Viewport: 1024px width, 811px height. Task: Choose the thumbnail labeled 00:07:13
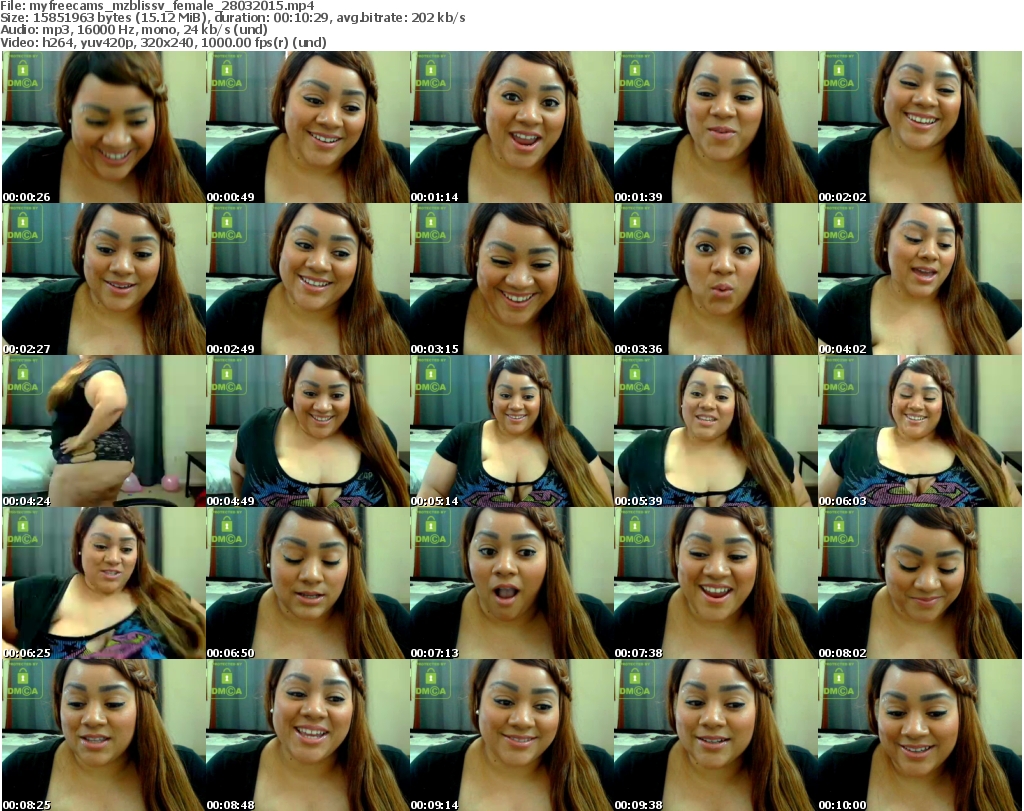coord(511,584)
